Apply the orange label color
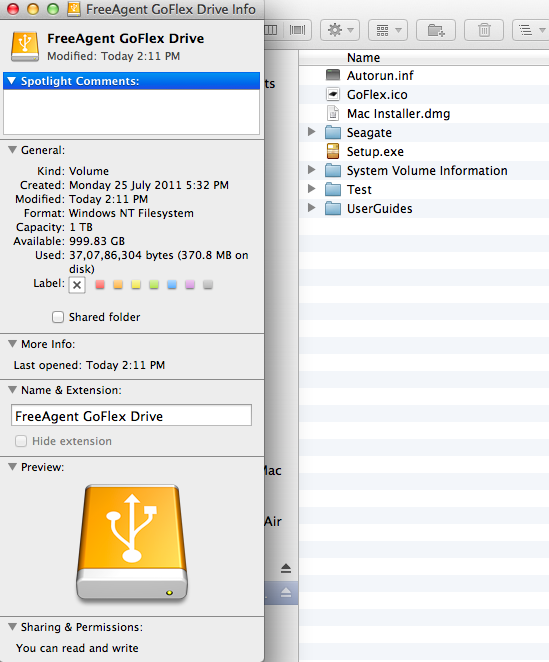Screen dimensions: 549x662 (x=118, y=285)
